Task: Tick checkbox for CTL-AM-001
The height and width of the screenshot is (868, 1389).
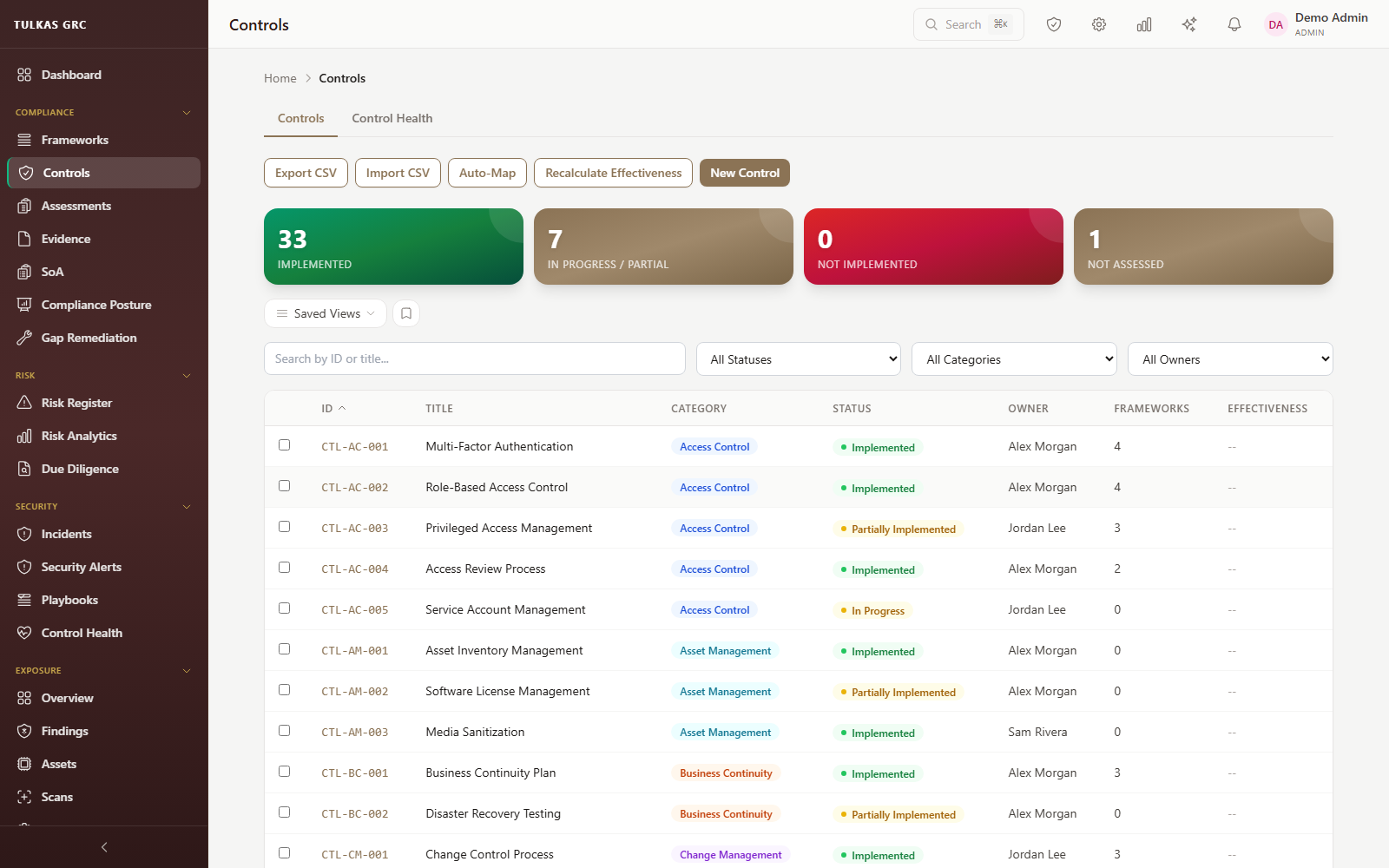Action: point(284,649)
